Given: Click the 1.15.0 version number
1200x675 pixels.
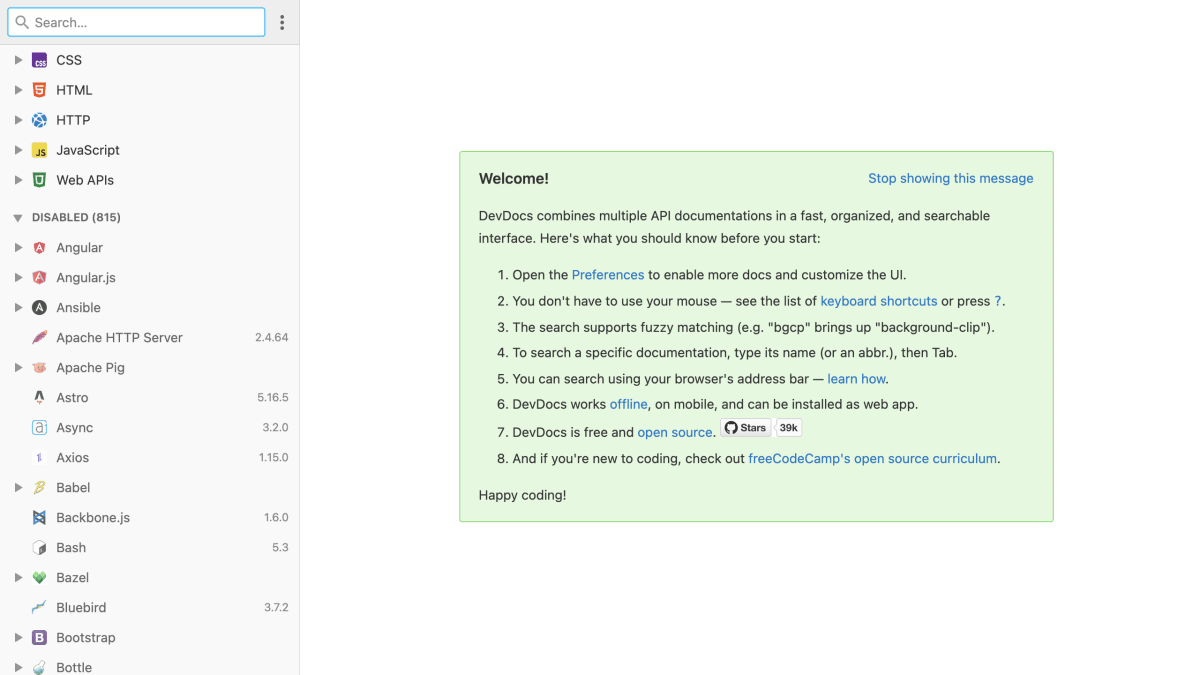Looking at the screenshot, I should (x=273, y=458).
